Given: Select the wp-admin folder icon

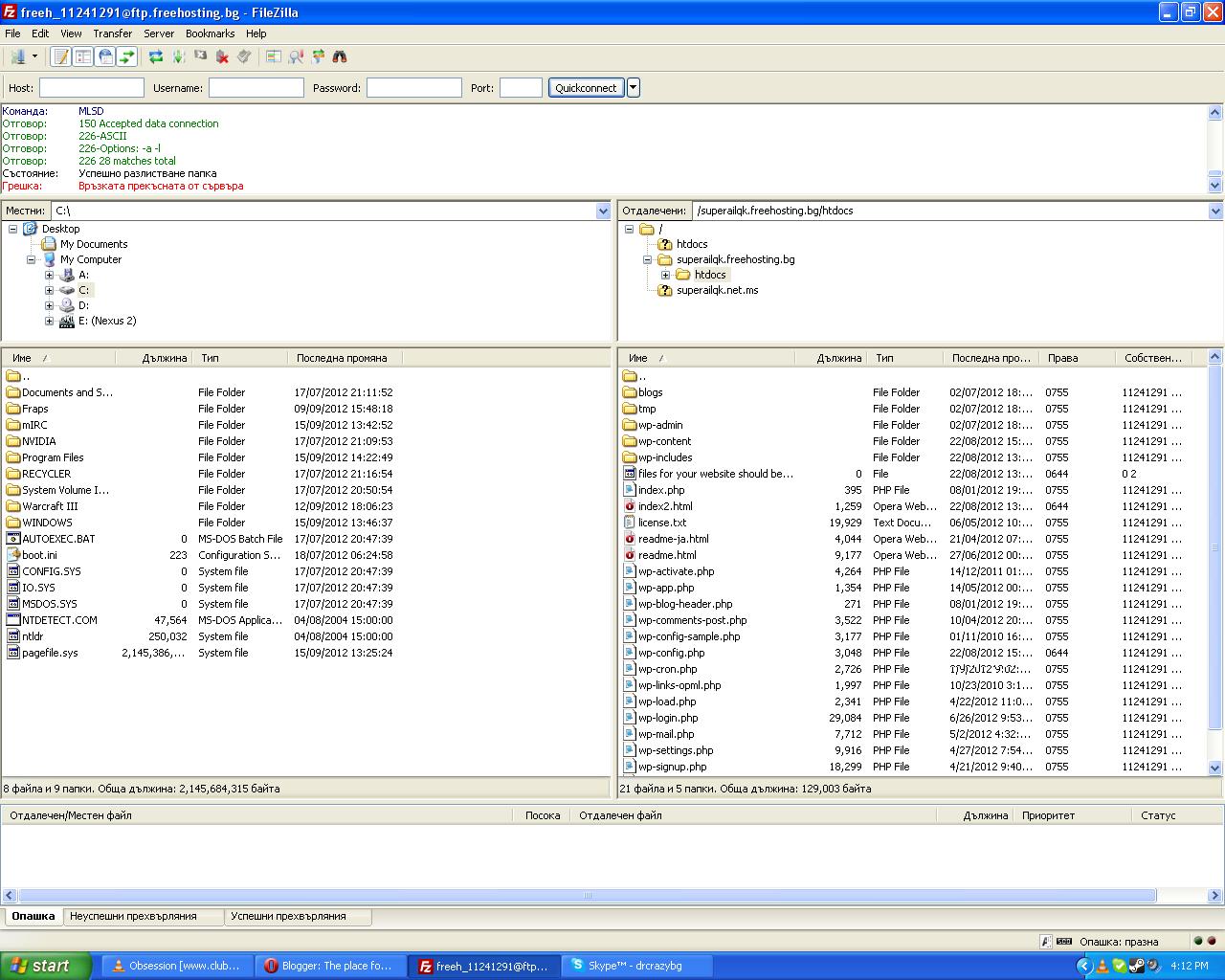Looking at the screenshot, I should pos(630,425).
